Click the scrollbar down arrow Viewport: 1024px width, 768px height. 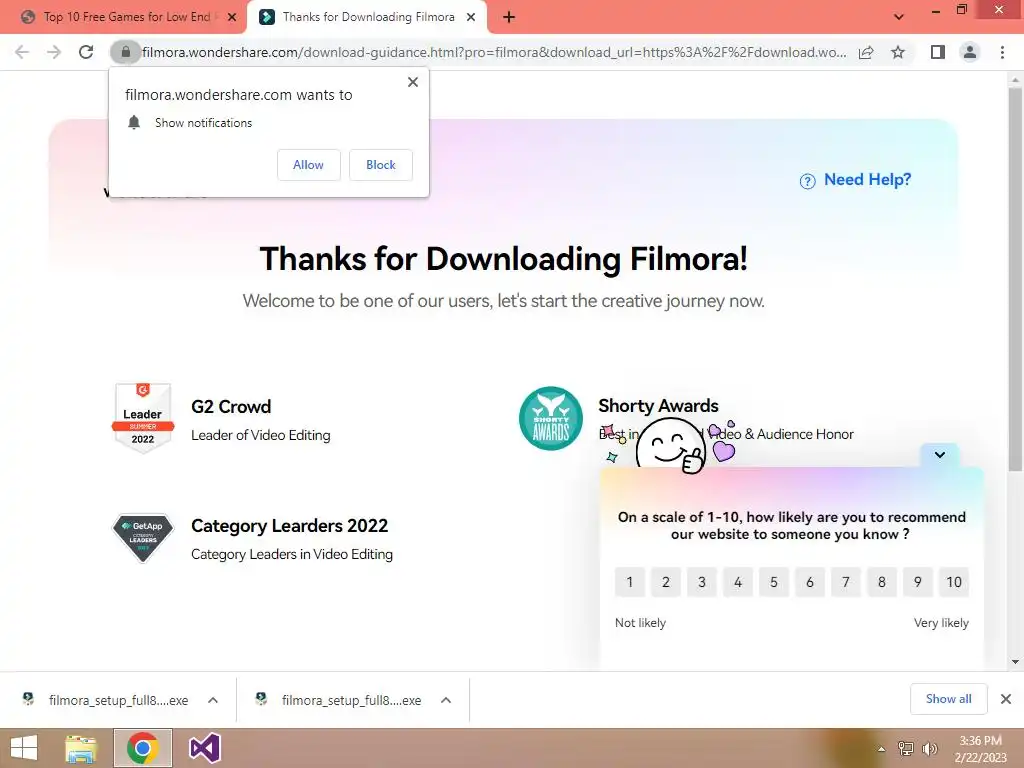tap(1015, 662)
